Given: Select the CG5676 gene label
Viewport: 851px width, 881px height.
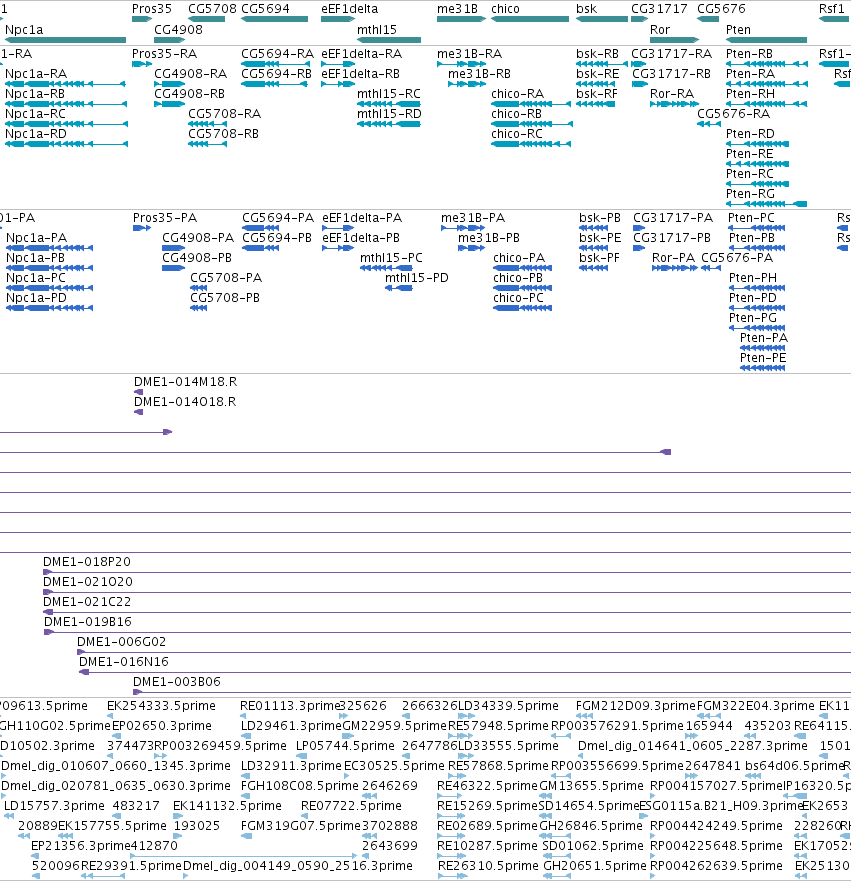Looking at the screenshot, I should click(x=721, y=9).
